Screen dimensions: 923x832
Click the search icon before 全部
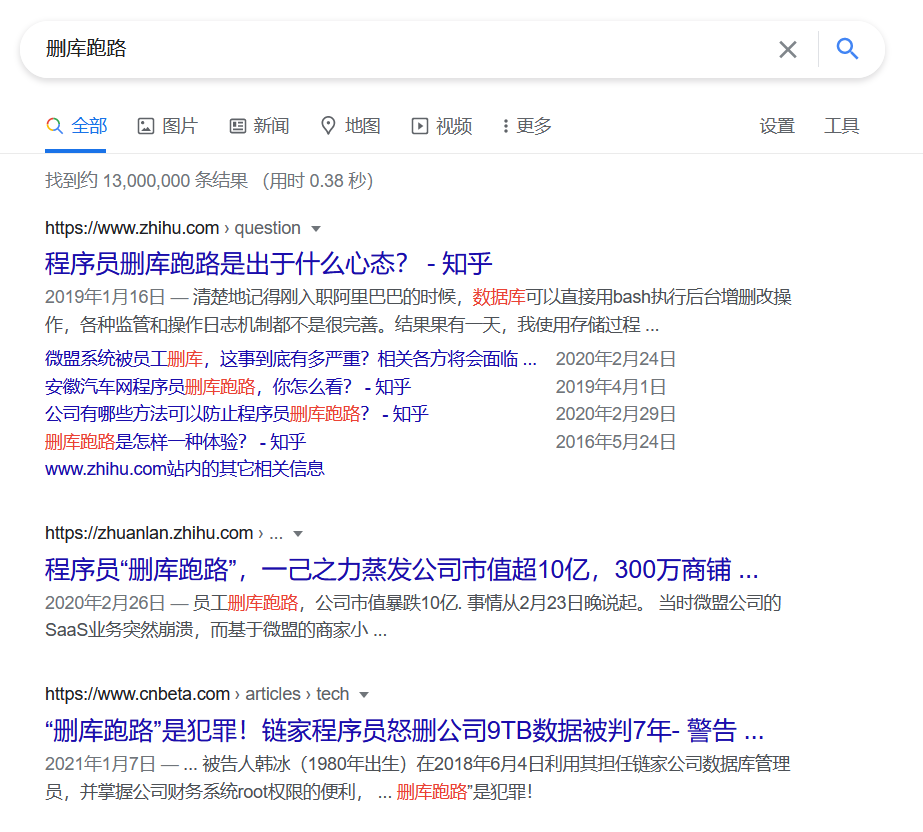[55, 125]
